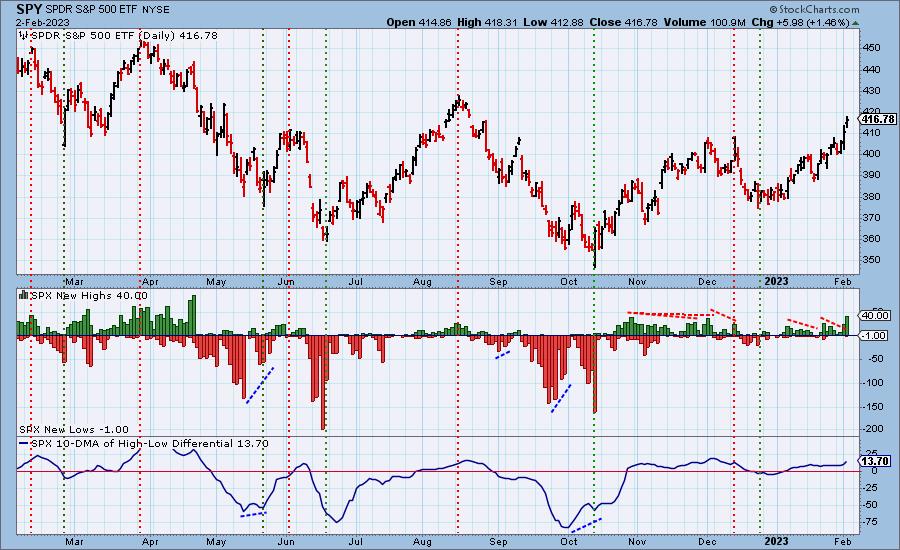The image size is (900, 550).
Task: Click the Aug label on the bottom date axis
Action: (x=422, y=541)
